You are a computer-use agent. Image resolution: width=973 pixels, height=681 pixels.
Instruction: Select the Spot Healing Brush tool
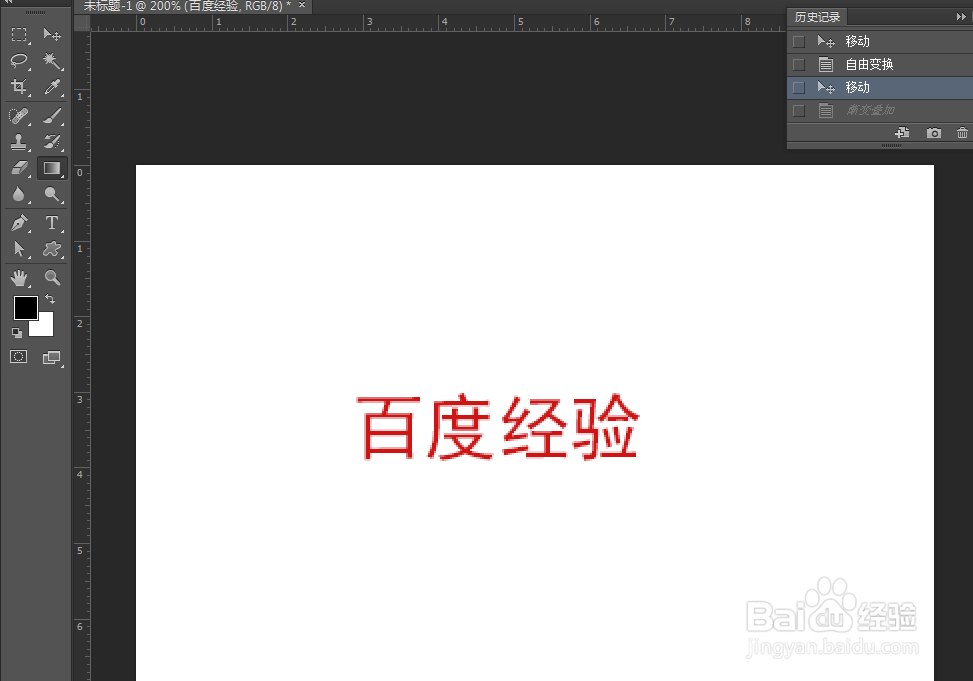19,115
